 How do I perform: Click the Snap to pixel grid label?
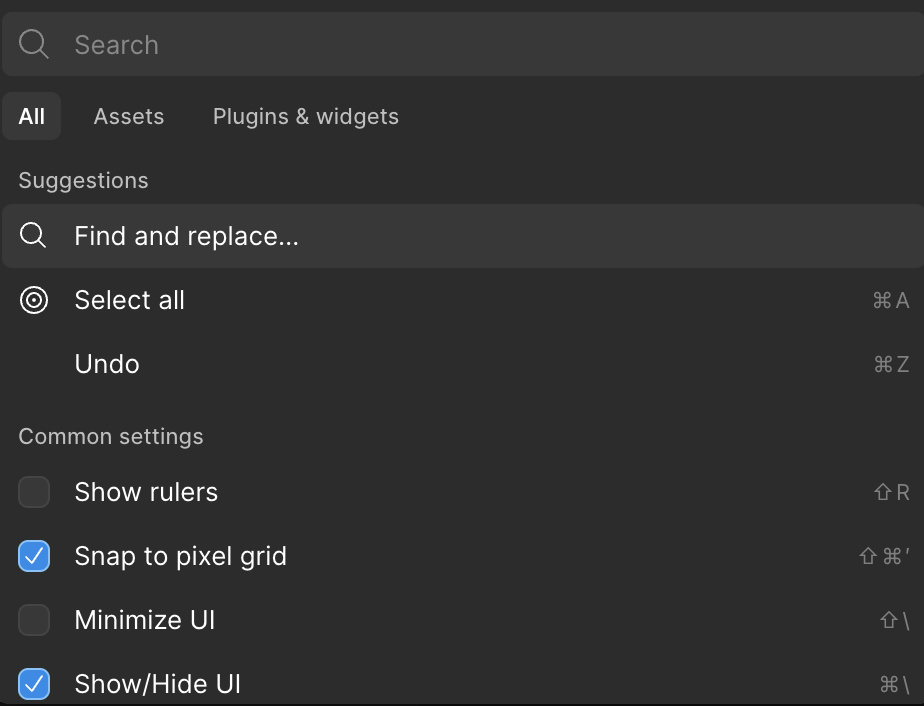(181, 556)
